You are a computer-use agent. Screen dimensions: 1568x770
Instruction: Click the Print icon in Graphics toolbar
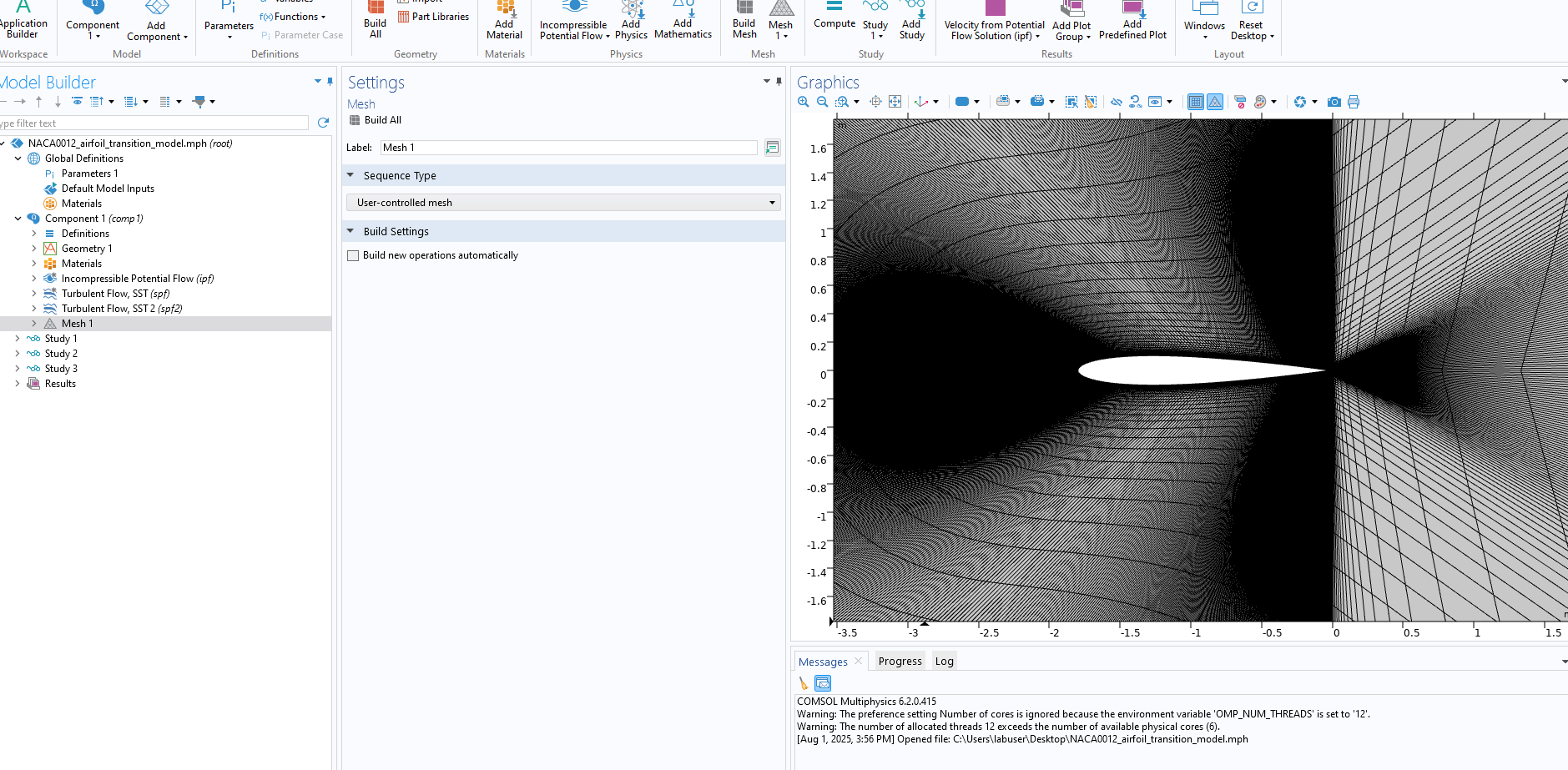1354,102
